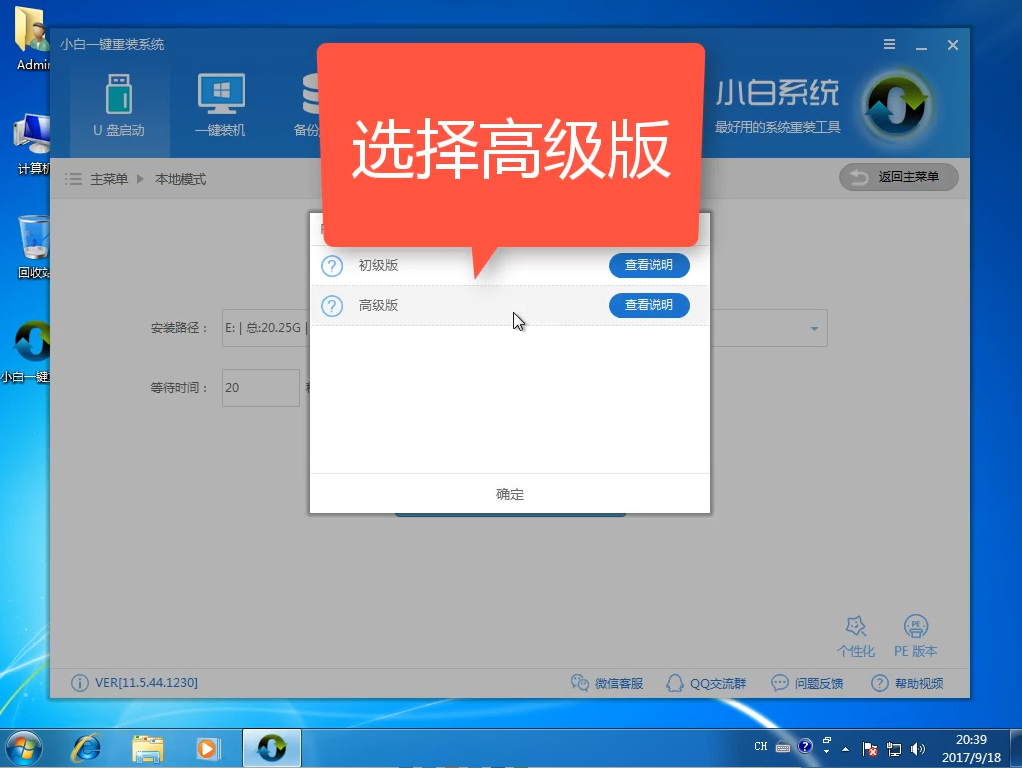
Task: Open 帮助视频 help link
Action: (x=907, y=683)
